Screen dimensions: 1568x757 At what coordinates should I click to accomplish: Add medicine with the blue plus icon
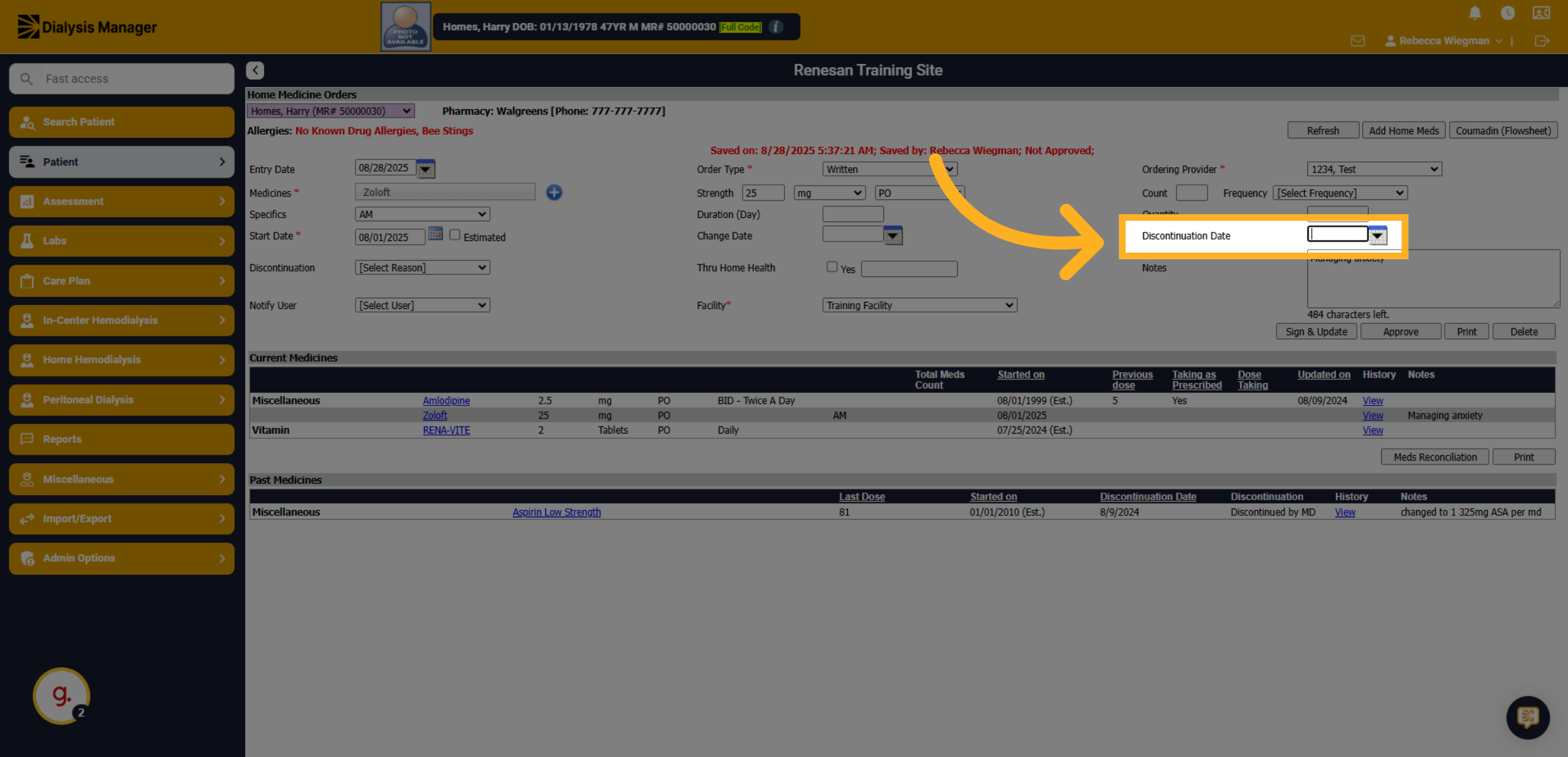(554, 192)
